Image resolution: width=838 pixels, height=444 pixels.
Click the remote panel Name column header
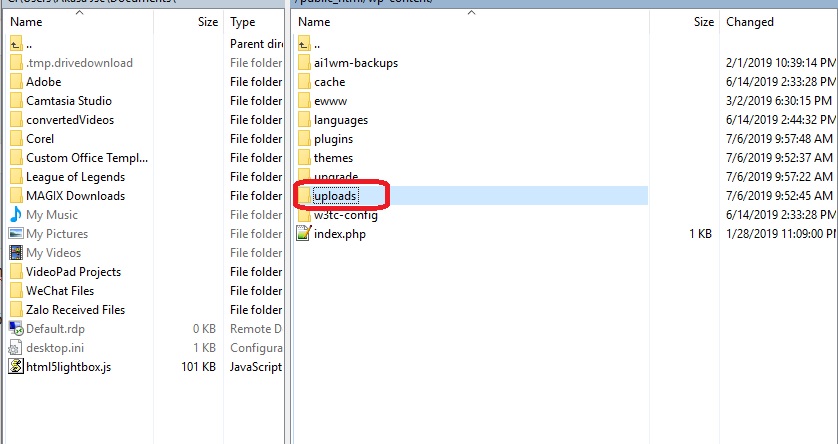(x=314, y=21)
